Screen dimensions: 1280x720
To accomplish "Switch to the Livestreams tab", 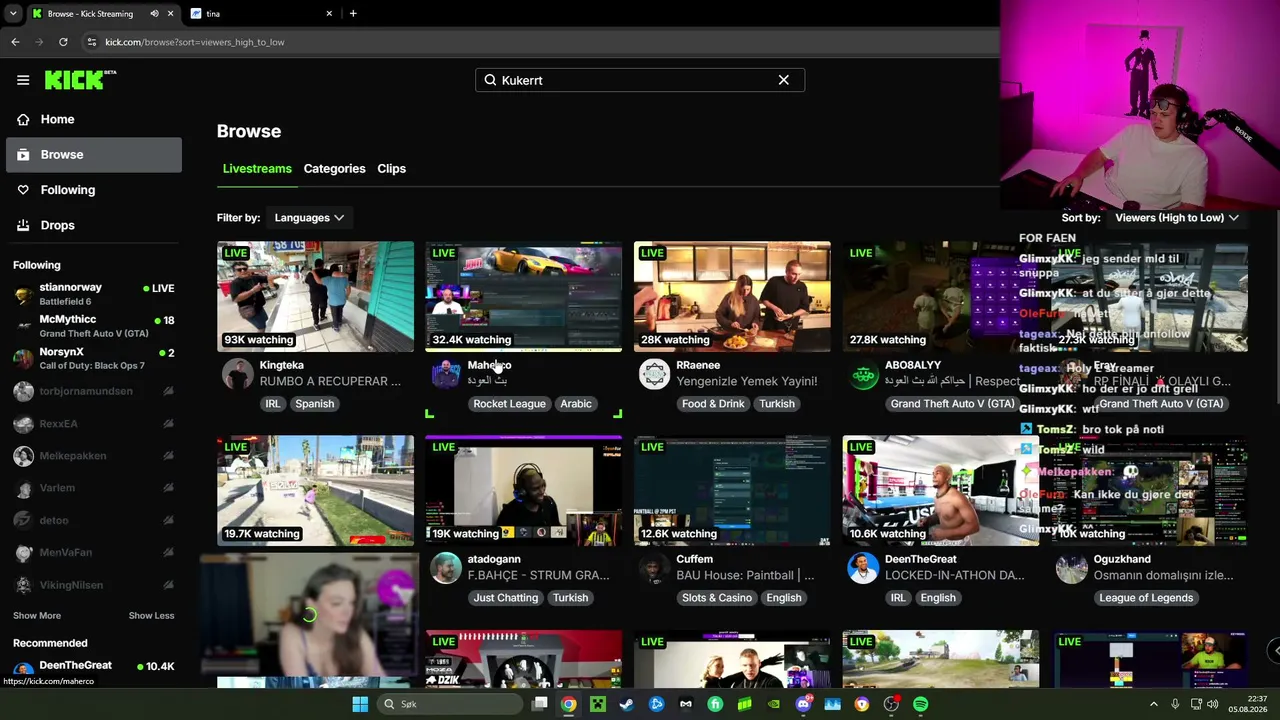I will 257,169.
